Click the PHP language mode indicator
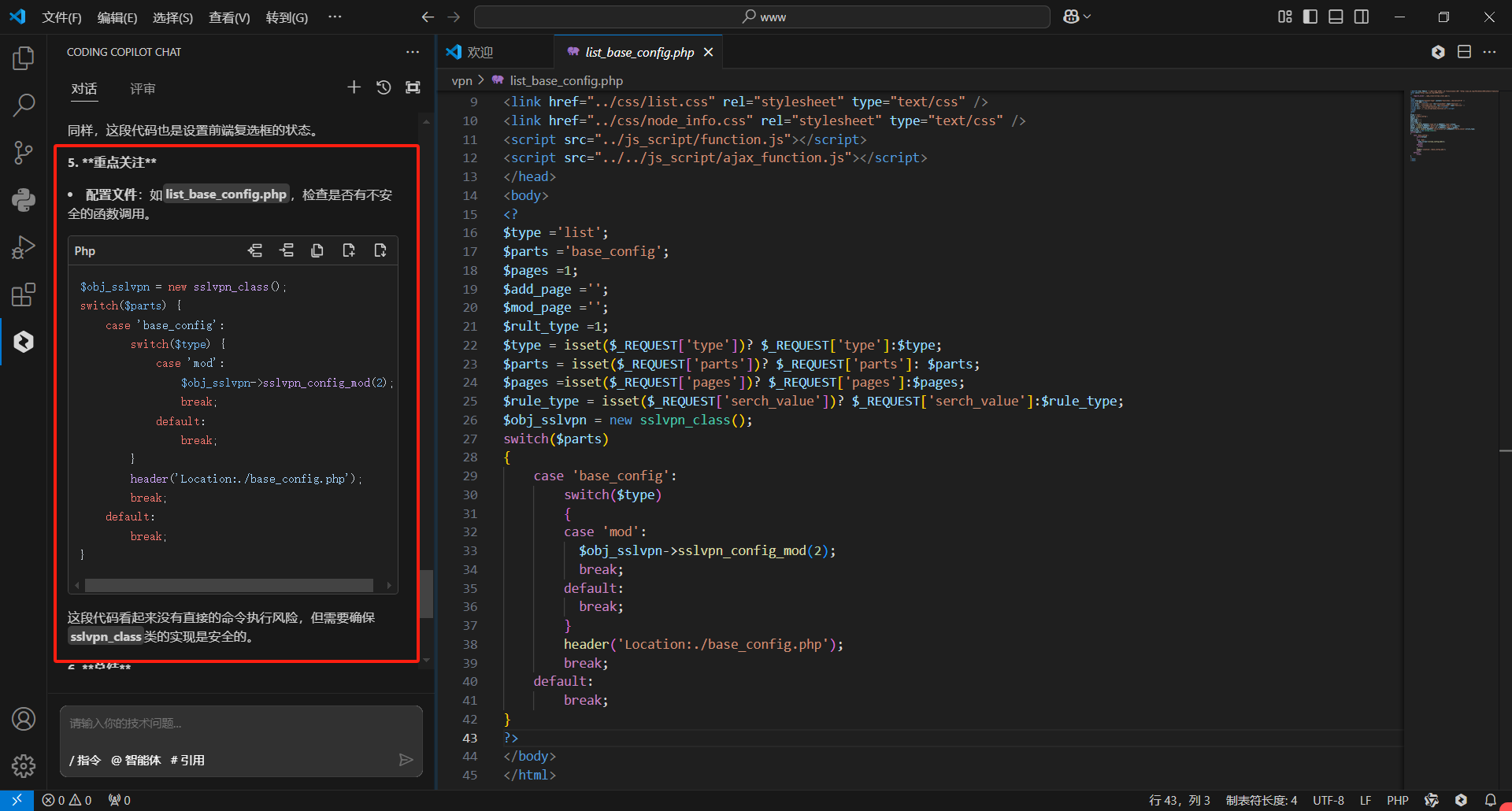Viewport: 1512px width, 811px height. pyautogui.click(x=1397, y=800)
